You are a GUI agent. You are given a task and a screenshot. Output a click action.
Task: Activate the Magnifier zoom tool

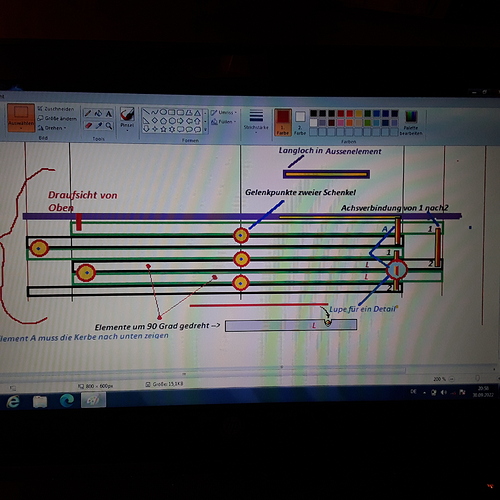[x=109, y=126]
